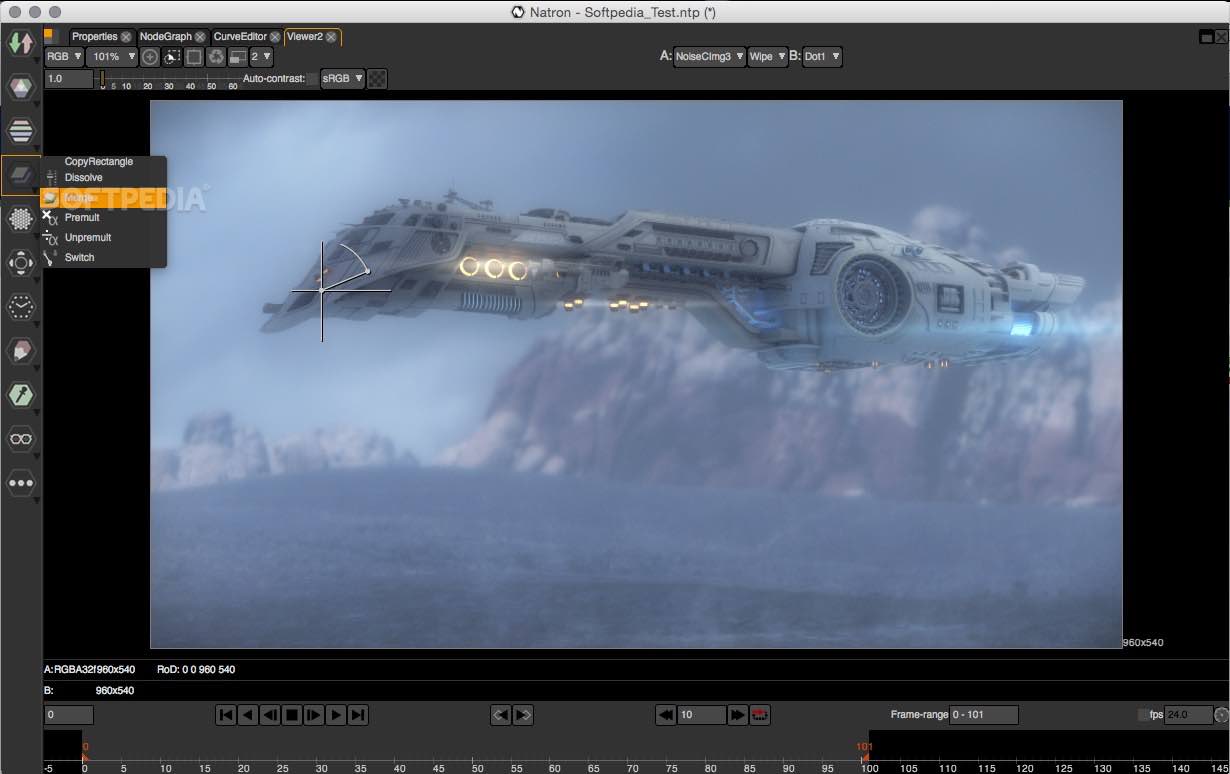Click the float pane icon at top right

(1206, 36)
